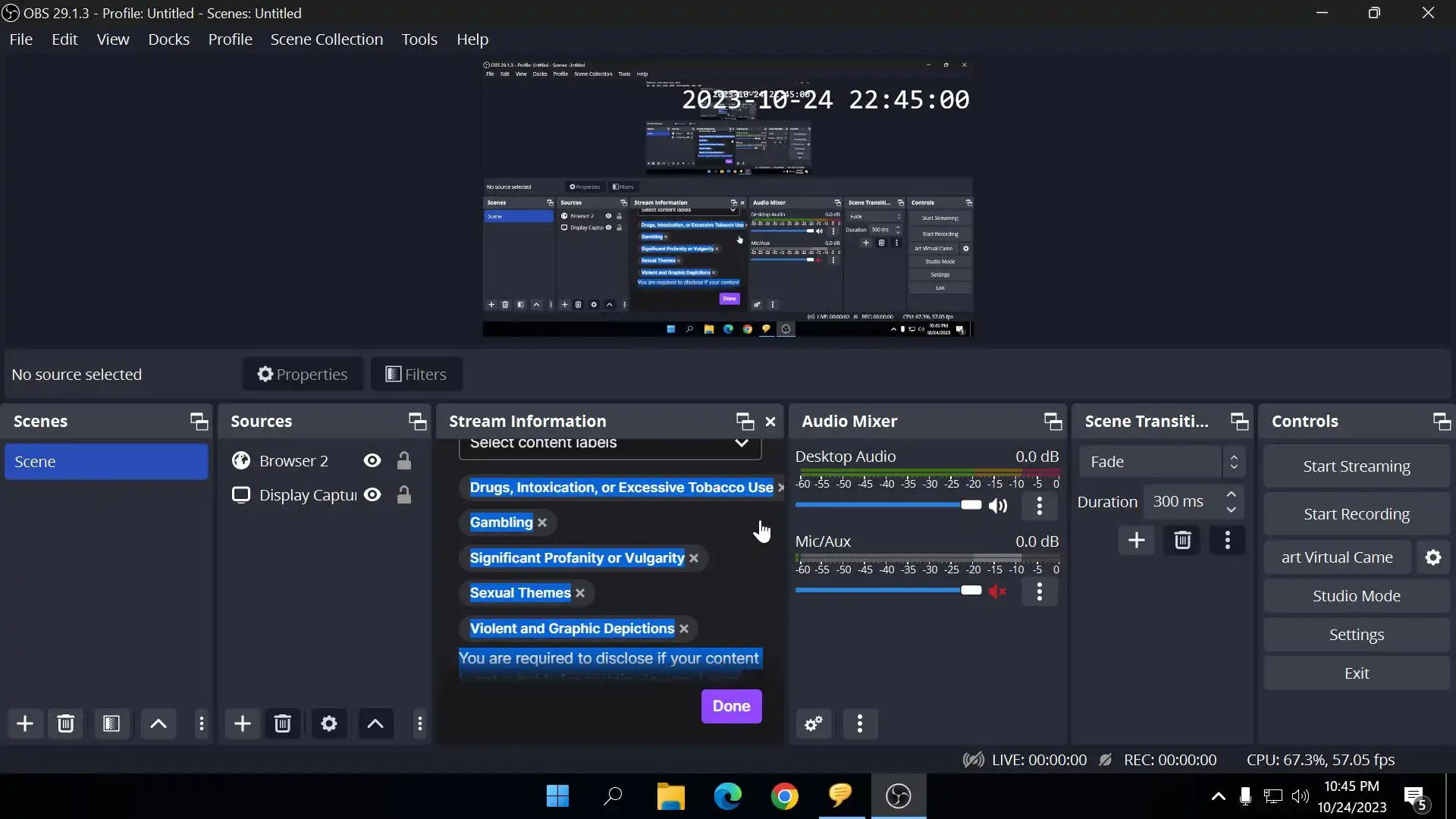This screenshot has height=819, width=1456.
Task: Remove the Gambling content label
Action: (542, 522)
